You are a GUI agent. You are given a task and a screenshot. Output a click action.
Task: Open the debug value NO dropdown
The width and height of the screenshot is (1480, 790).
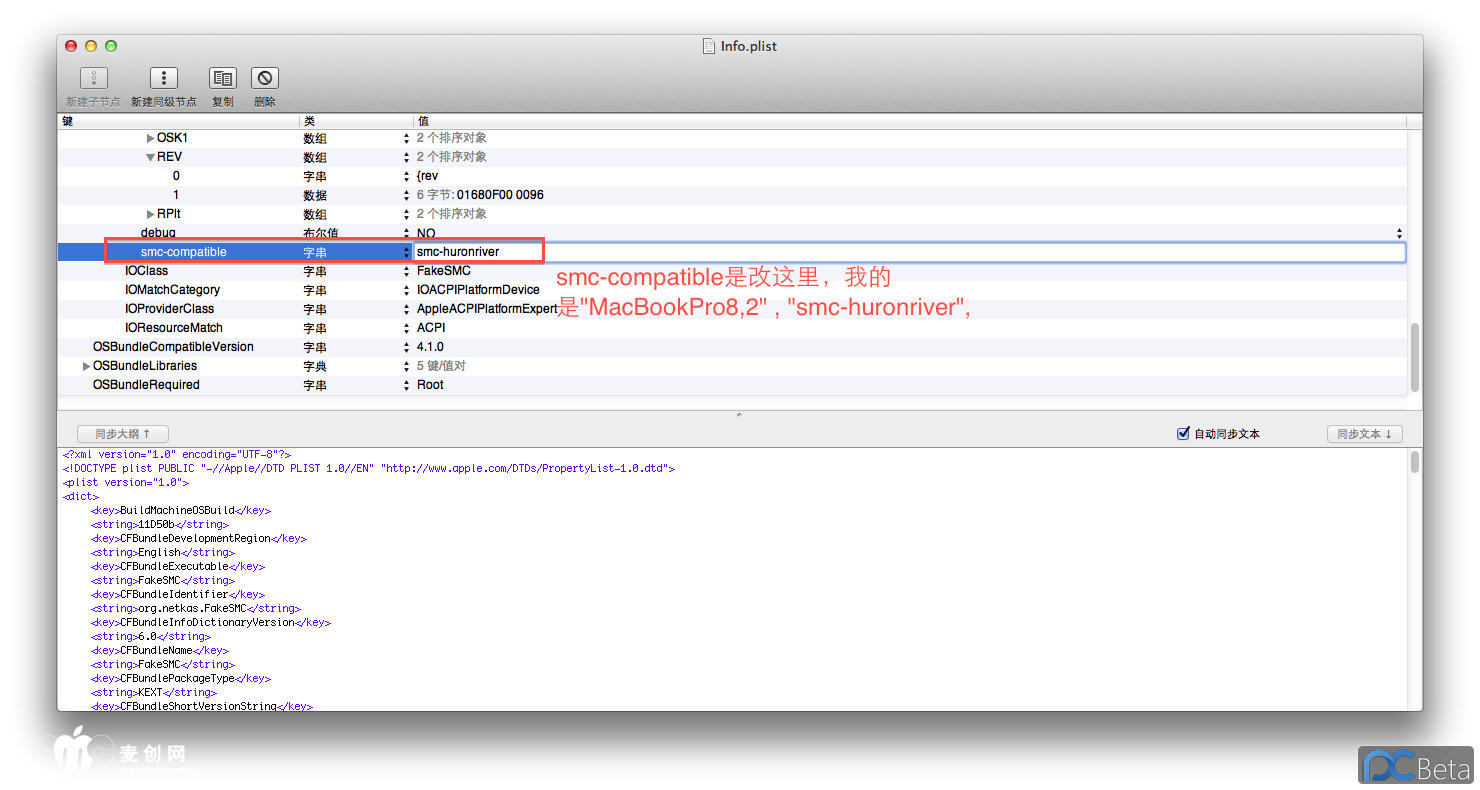click(x=1398, y=233)
